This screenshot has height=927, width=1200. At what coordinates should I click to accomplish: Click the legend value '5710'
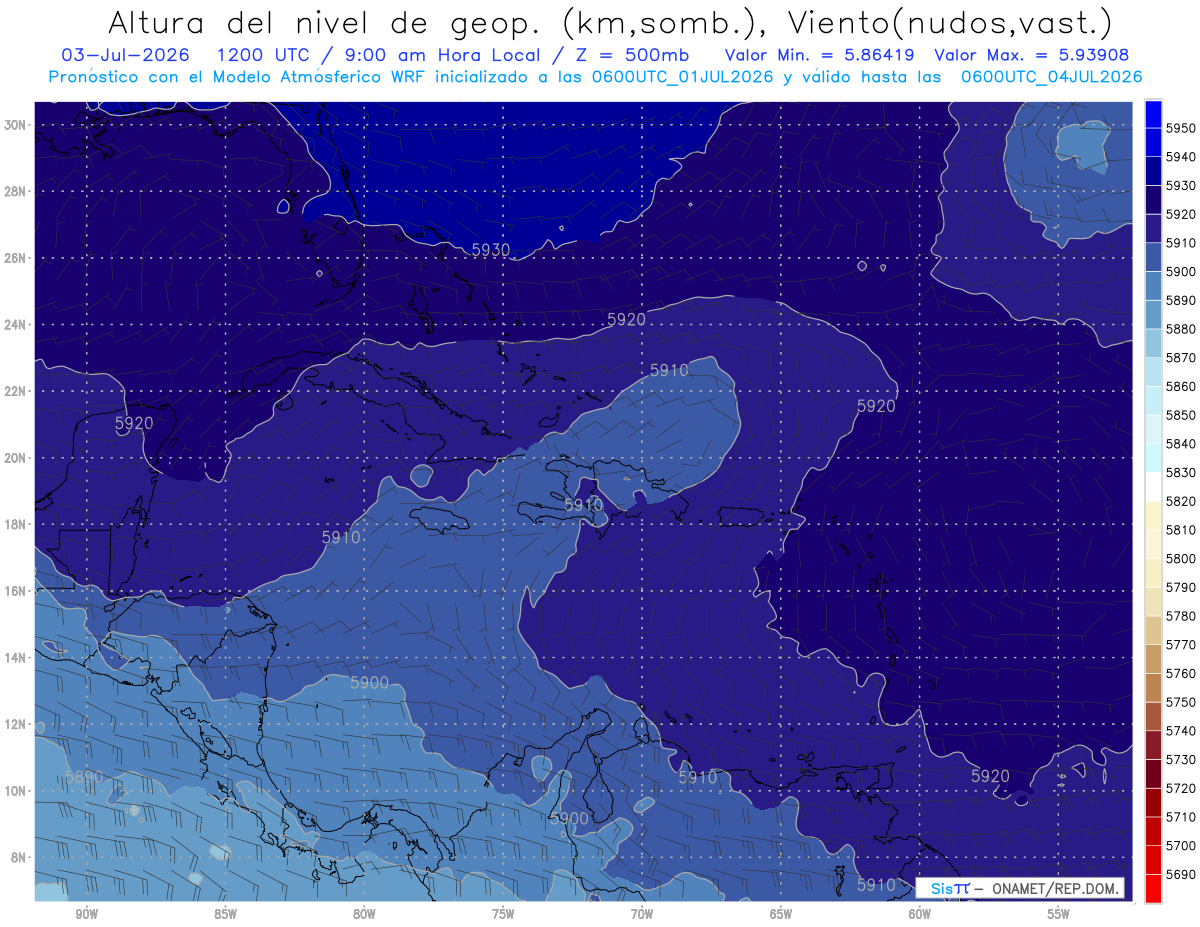(x=1181, y=817)
